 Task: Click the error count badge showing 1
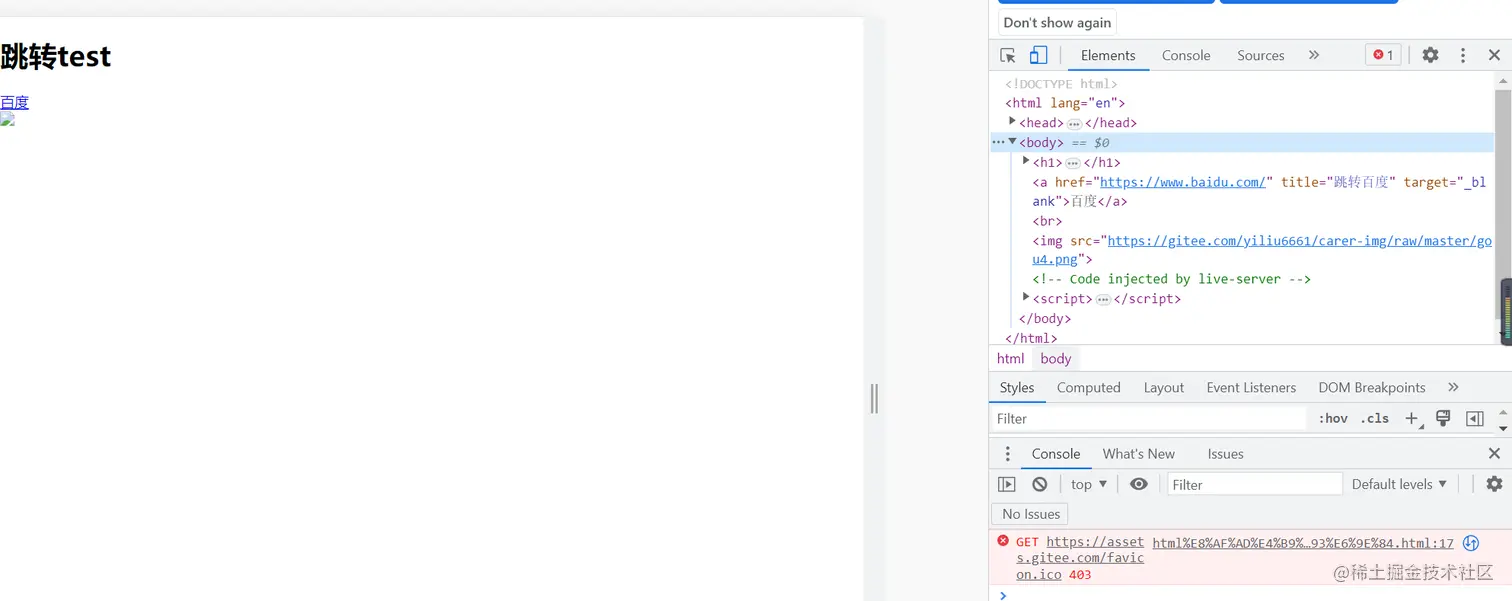(x=1383, y=55)
